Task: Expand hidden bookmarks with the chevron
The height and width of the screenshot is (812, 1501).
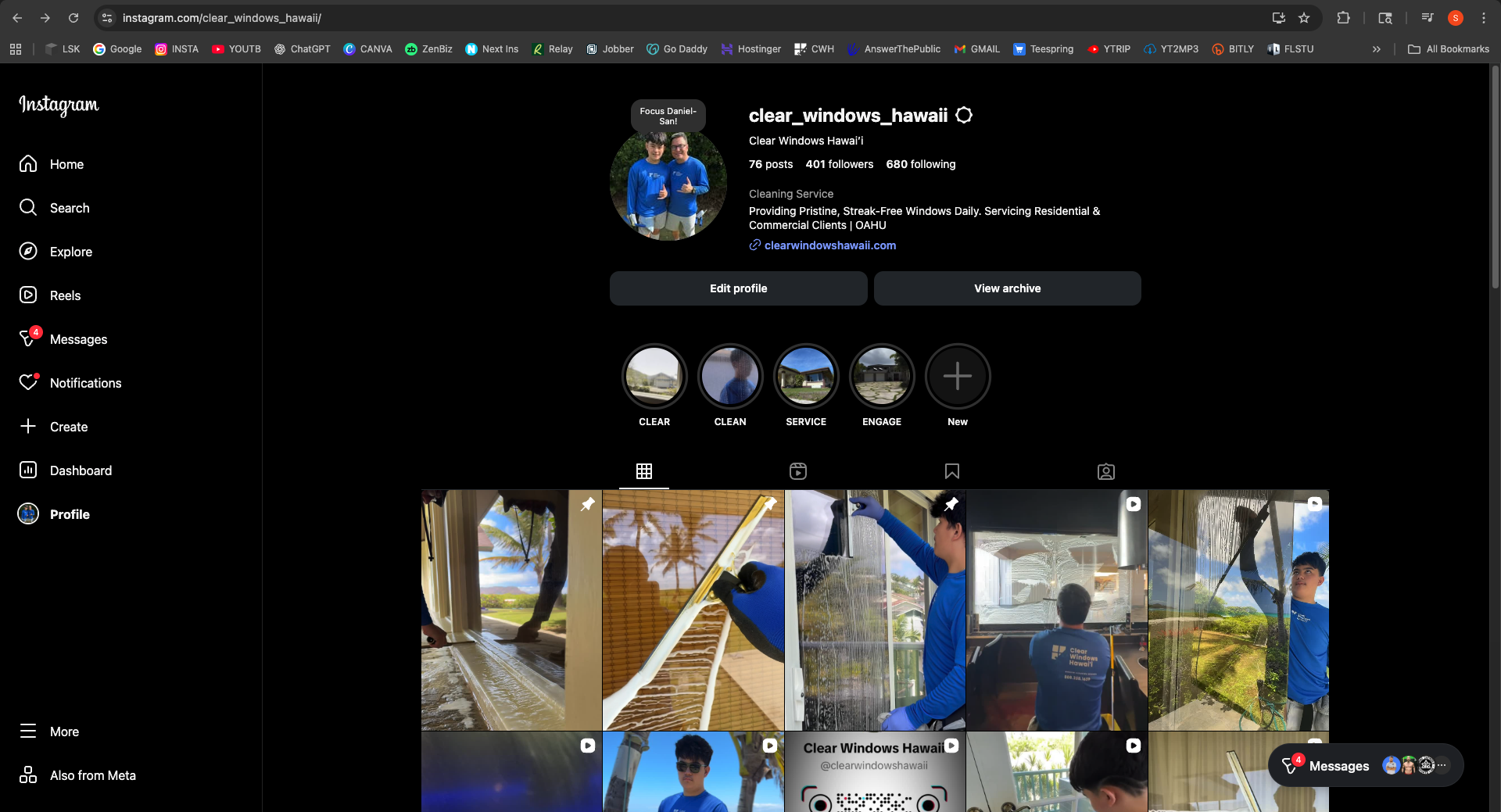Action: click(1376, 48)
